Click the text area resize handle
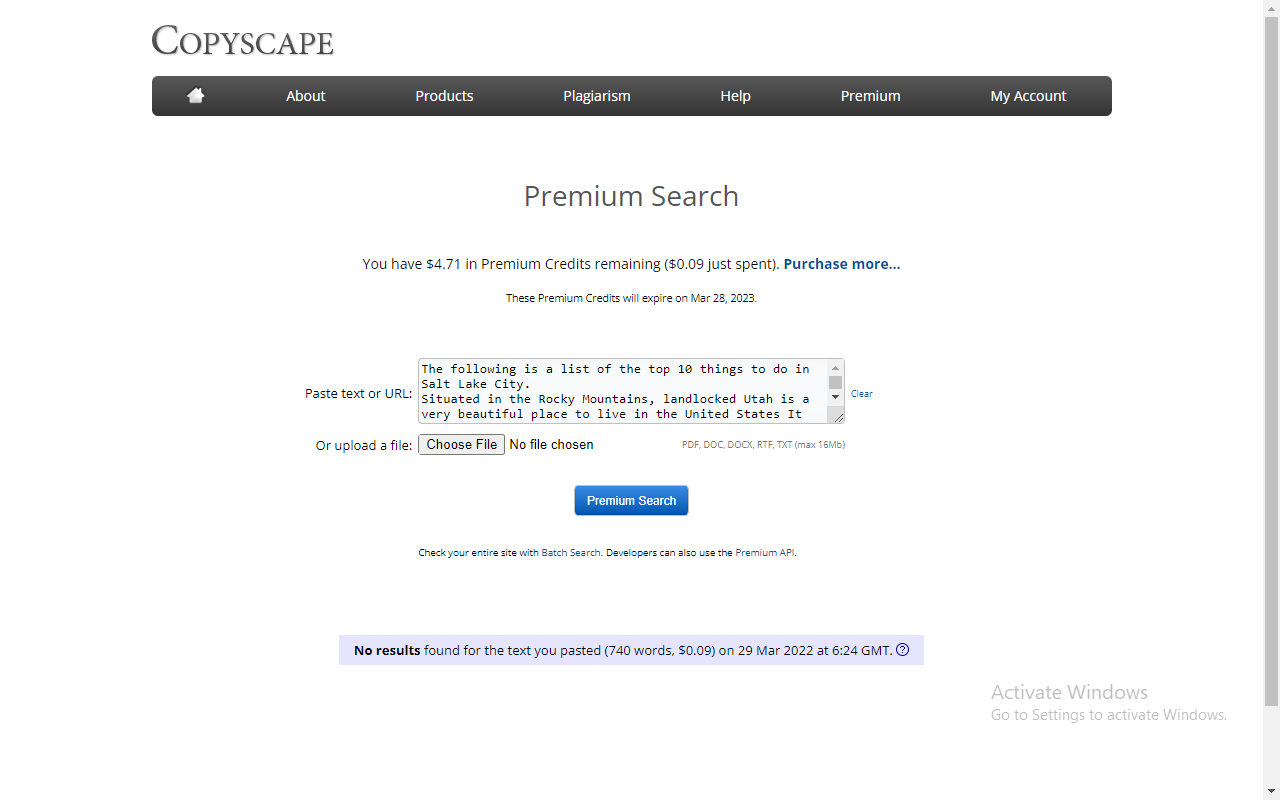Viewport: 1280px width, 800px height. point(838,417)
